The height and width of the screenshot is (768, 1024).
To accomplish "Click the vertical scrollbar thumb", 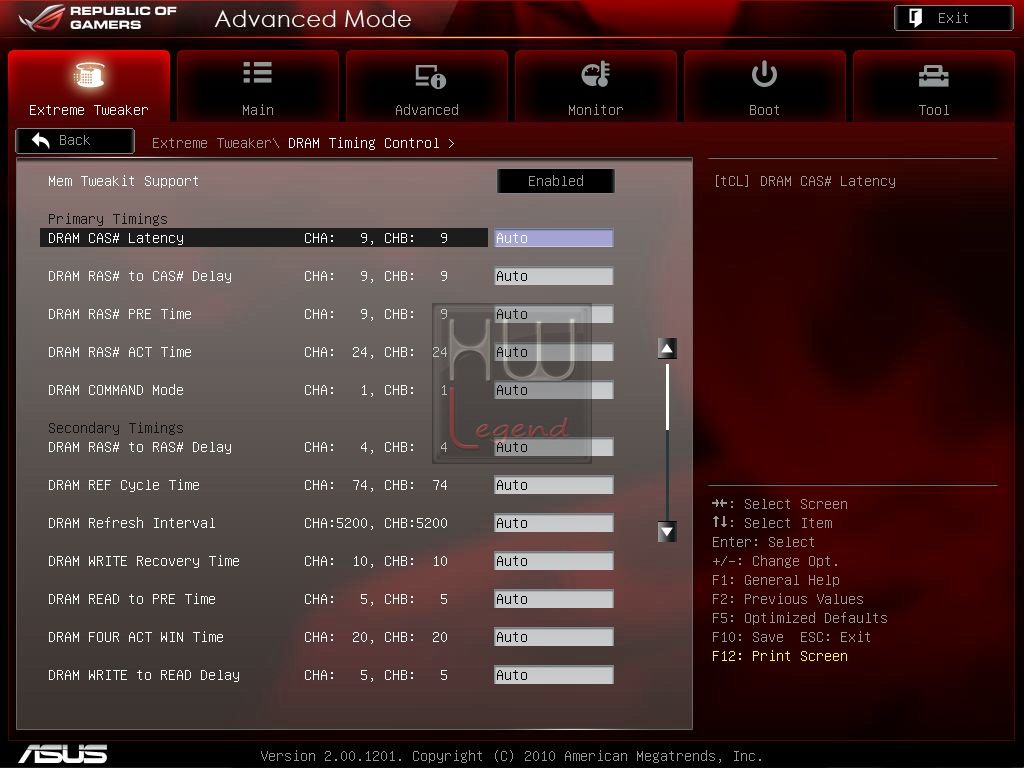I will point(667,397).
